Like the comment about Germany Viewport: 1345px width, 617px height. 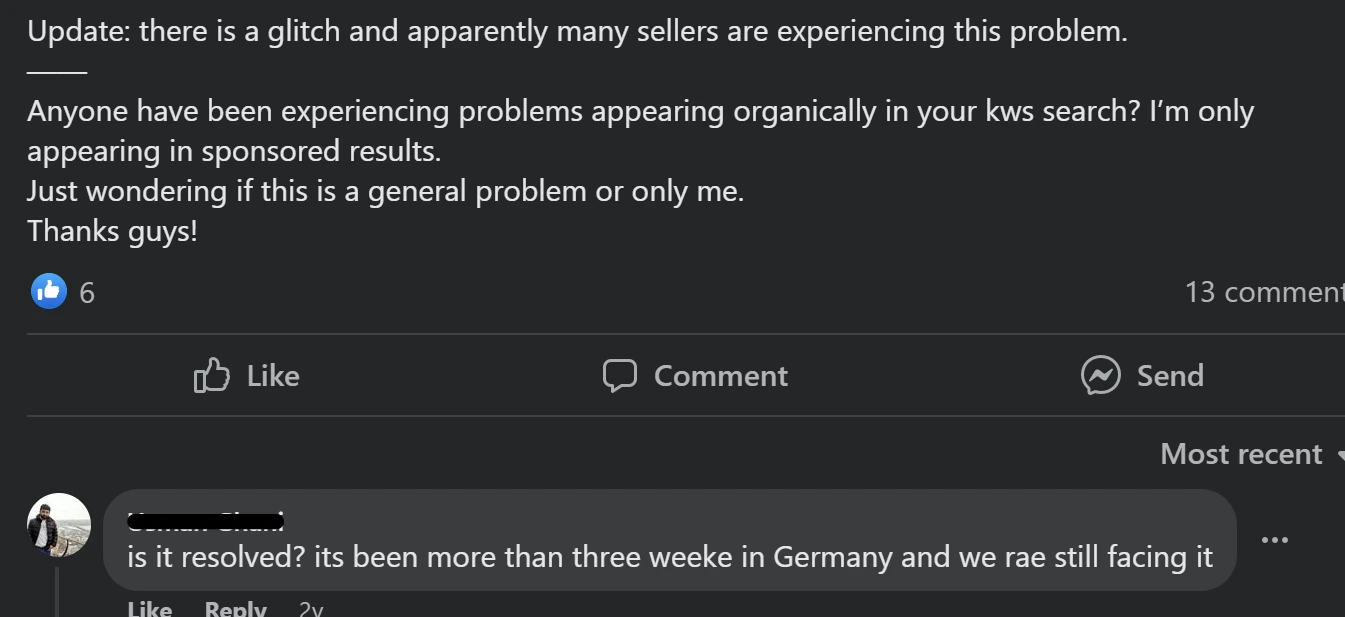pos(149,608)
